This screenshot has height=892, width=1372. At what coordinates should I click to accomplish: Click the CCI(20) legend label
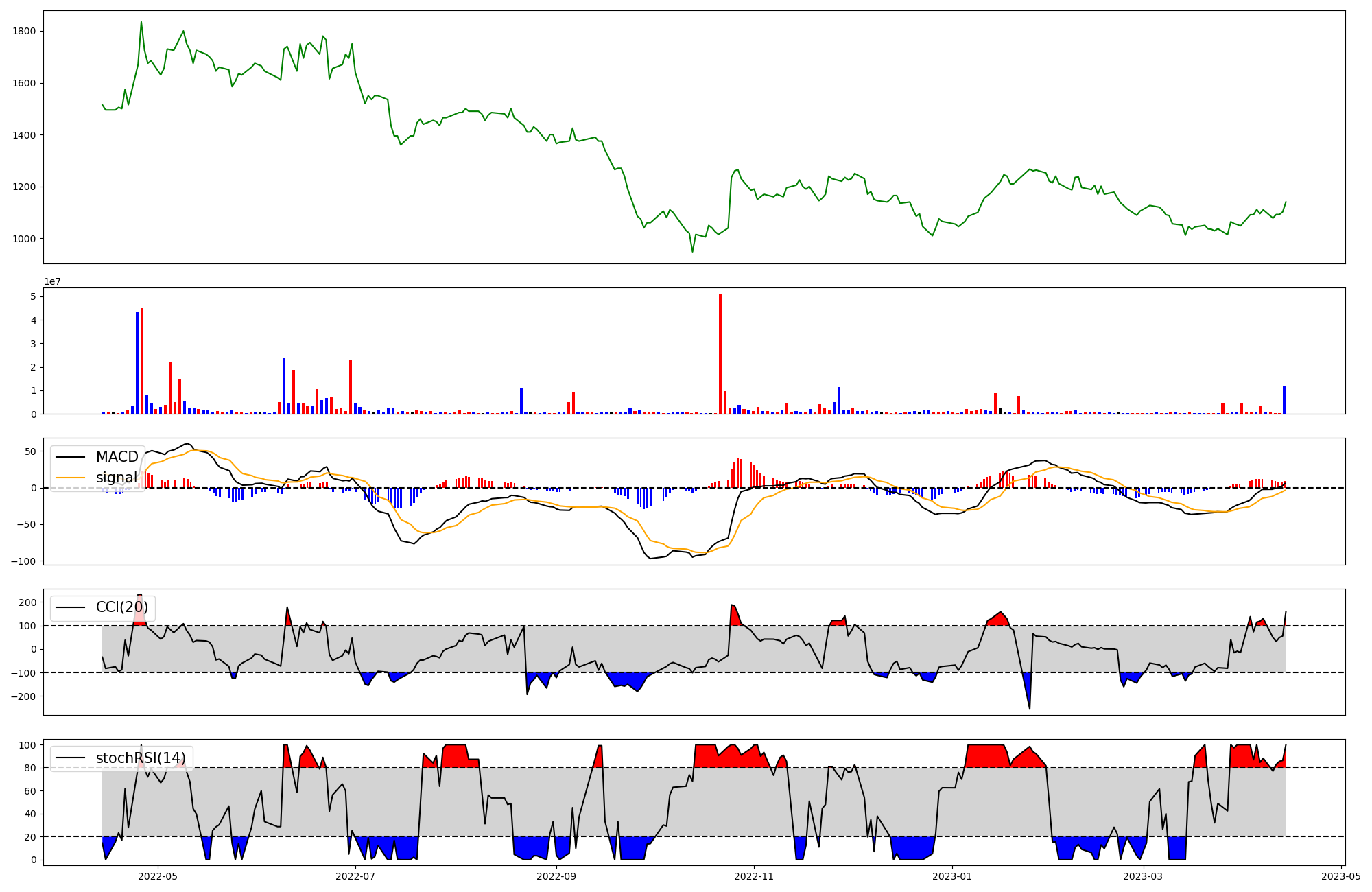coord(122,607)
